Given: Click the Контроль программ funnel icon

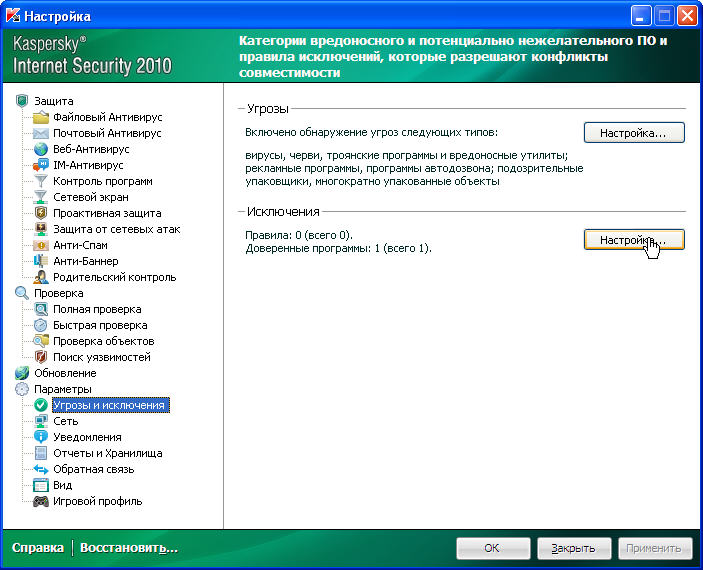Looking at the screenshot, I should tap(41, 181).
